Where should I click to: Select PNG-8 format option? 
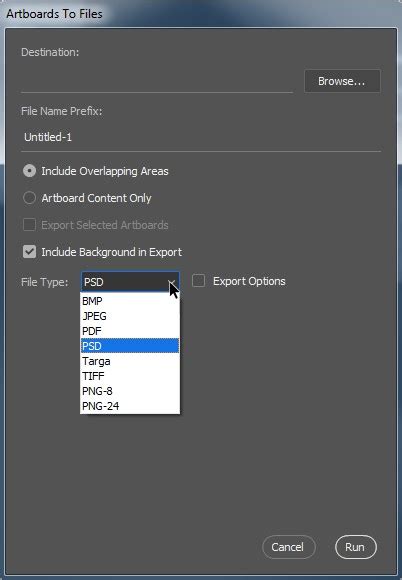130,391
